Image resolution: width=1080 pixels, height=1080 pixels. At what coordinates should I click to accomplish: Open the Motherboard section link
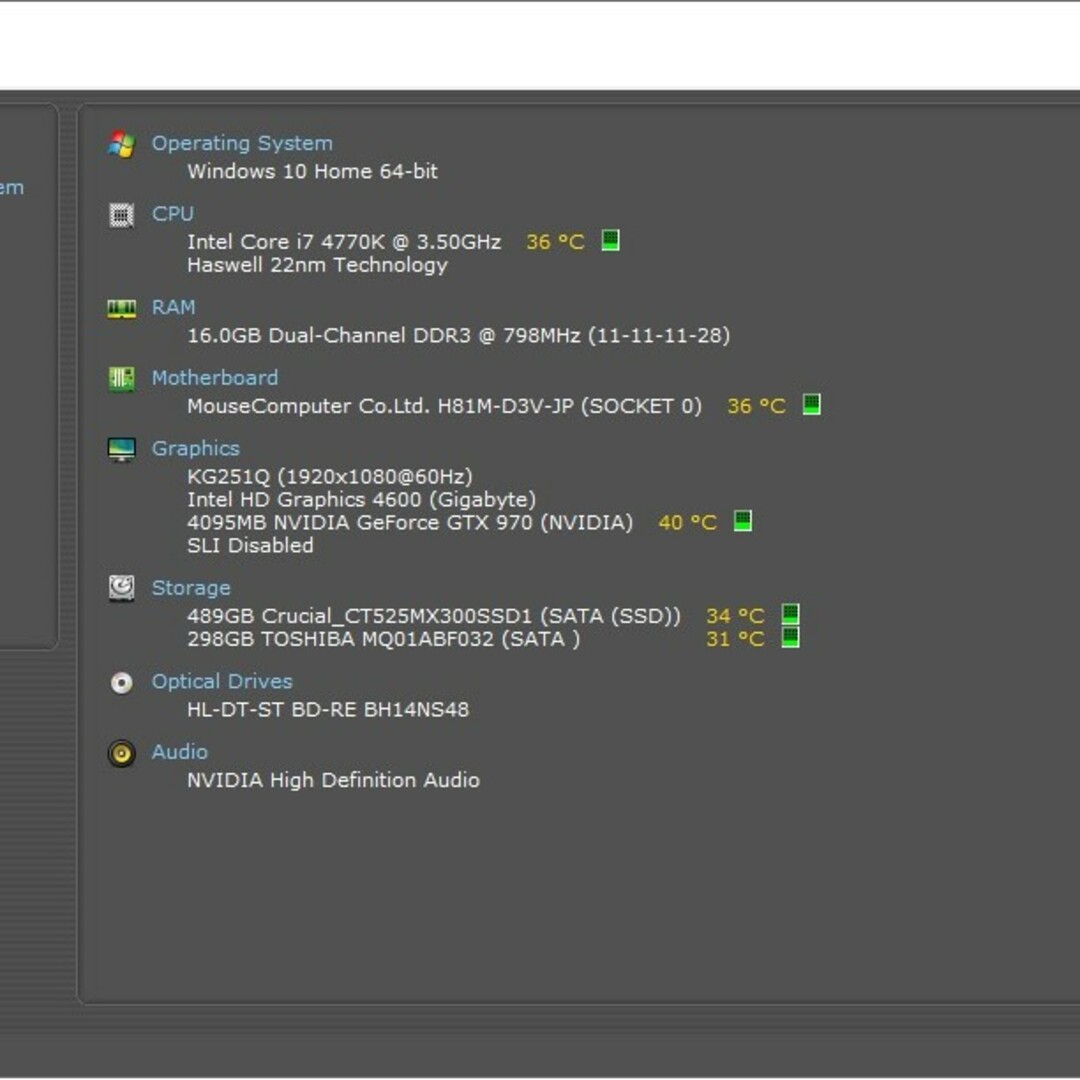[x=215, y=377]
